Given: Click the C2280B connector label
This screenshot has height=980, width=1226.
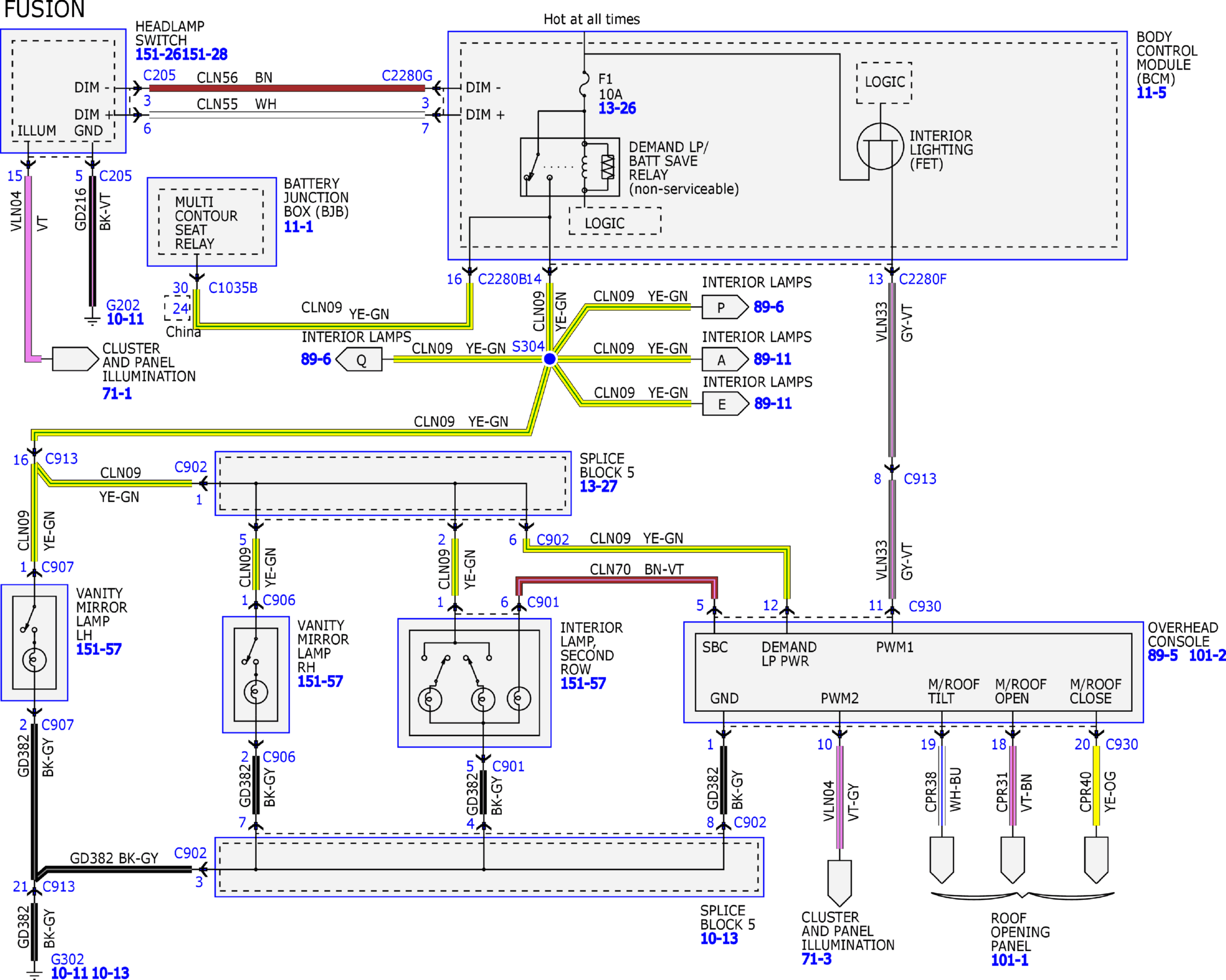Looking at the screenshot, I should click(x=502, y=280).
